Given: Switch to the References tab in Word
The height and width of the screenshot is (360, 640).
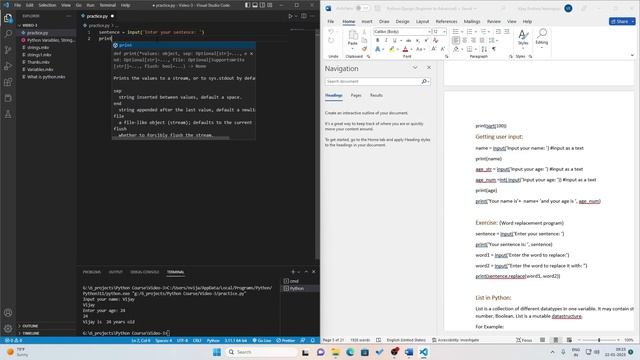Looking at the screenshot, I should 446,21.
